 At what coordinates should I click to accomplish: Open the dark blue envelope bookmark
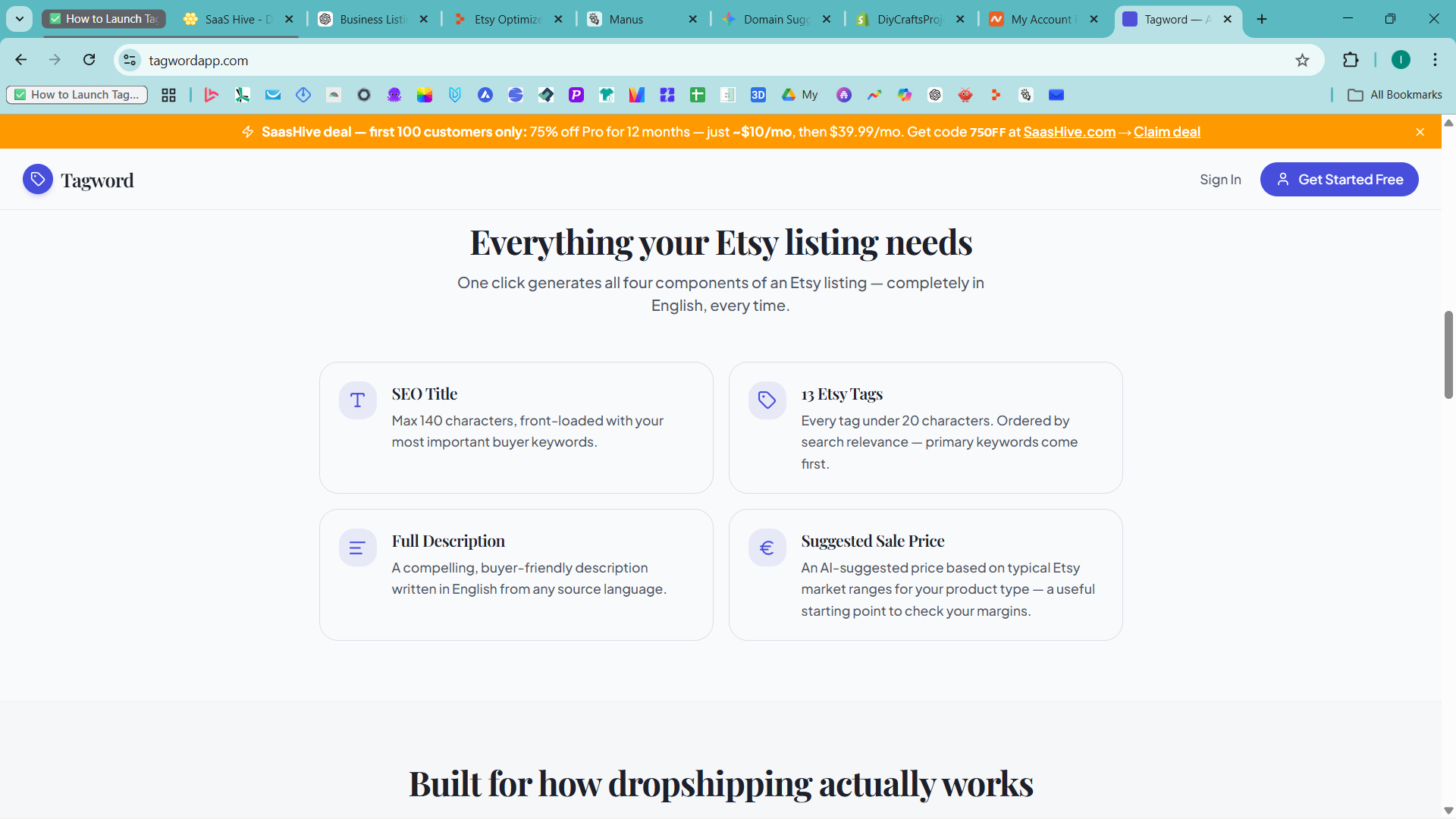pos(1056,95)
